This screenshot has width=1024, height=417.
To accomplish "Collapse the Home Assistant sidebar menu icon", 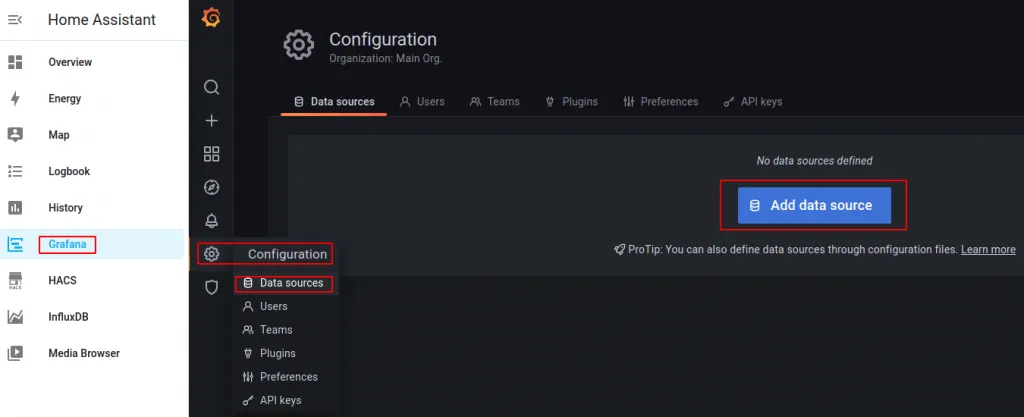I will 15,20.
